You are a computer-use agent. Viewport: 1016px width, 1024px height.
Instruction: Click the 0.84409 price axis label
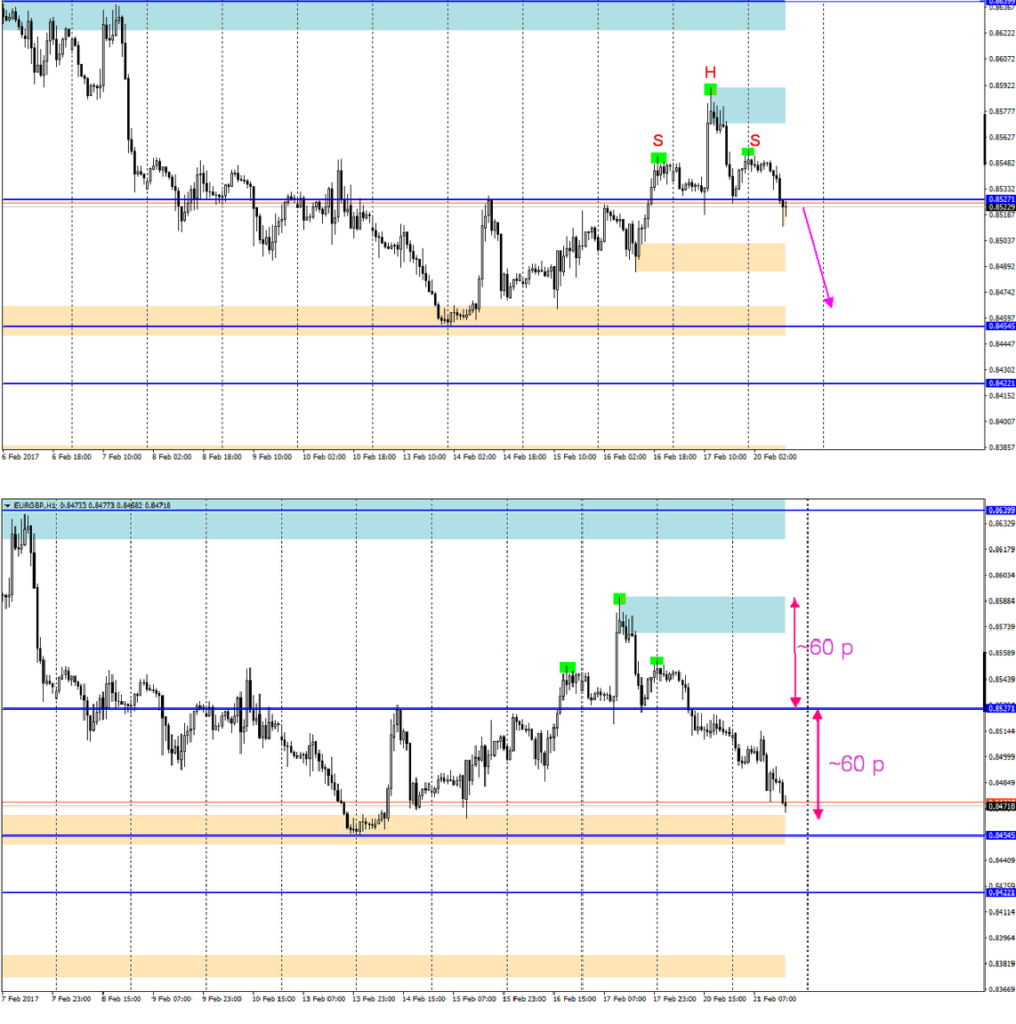click(x=1002, y=860)
